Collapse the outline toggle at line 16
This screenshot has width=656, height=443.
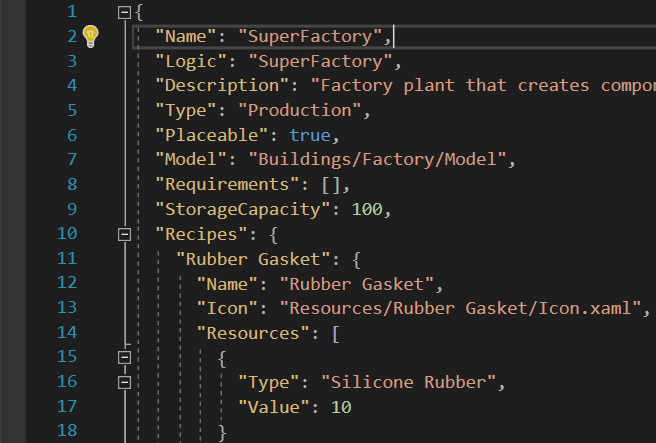pos(124,382)
